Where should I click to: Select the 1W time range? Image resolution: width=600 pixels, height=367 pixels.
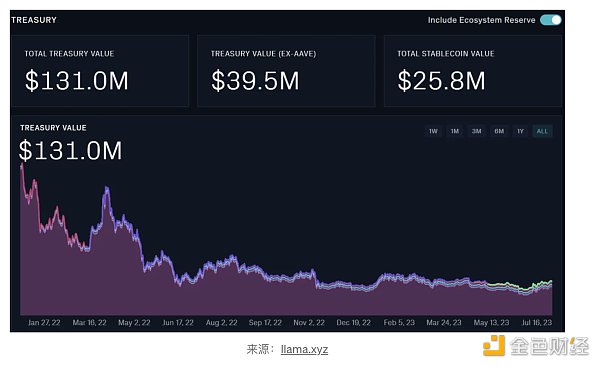433,131
